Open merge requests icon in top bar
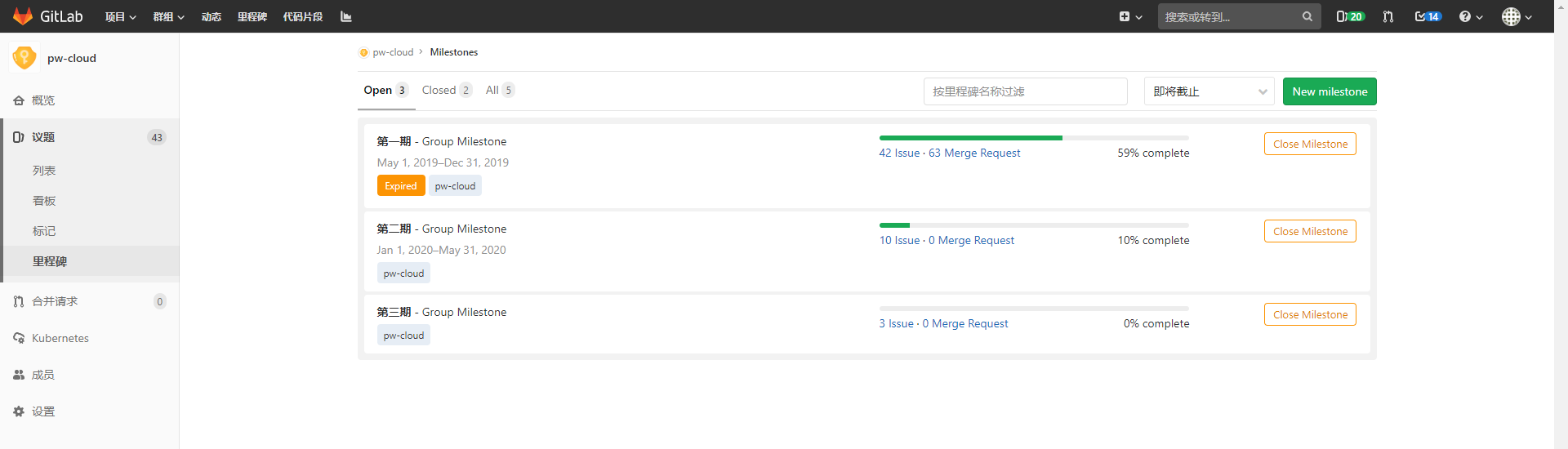The image size is (1568, 449). (x=1388, y=16)
